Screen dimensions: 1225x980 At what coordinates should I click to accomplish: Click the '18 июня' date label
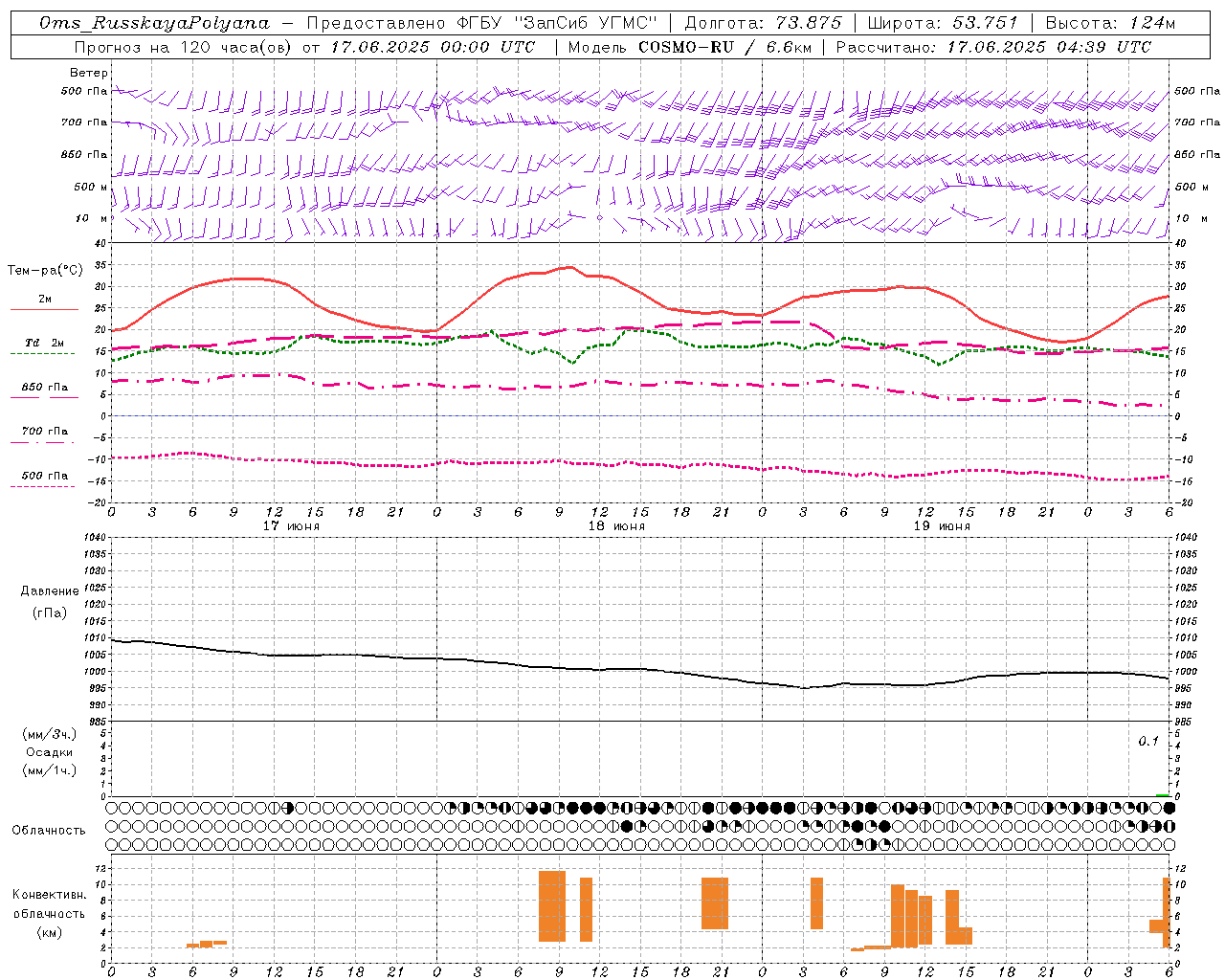pyautogui.click(x=616, y=526)
